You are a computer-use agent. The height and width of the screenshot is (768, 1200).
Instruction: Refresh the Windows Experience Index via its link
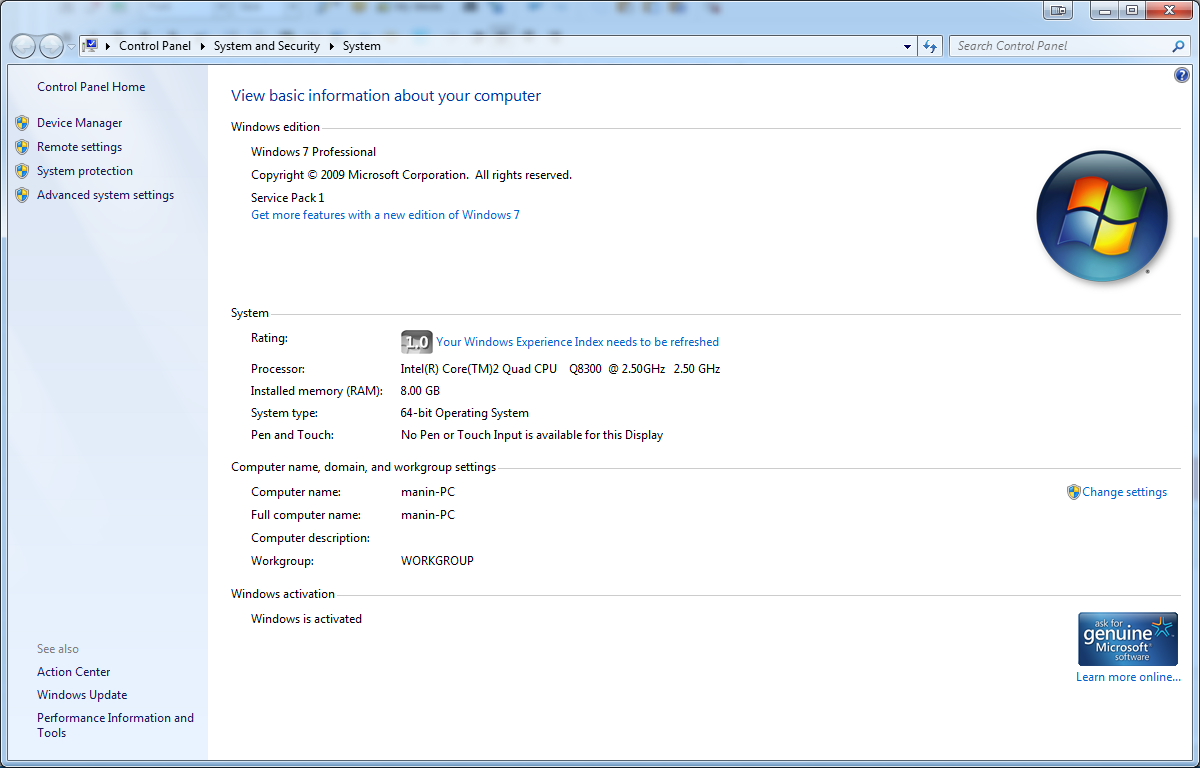[577, 342]
